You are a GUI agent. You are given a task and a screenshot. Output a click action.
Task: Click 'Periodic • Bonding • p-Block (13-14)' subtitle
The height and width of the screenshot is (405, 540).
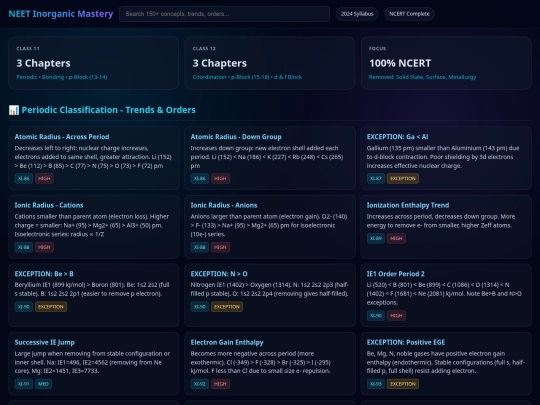[x=62, y=77]
